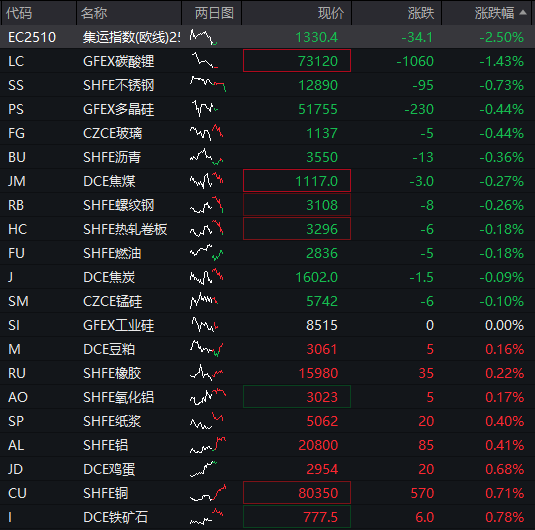This screenshot has width=535, height=530.
Task: Click the 5062 price value
Action: point(322,421)
